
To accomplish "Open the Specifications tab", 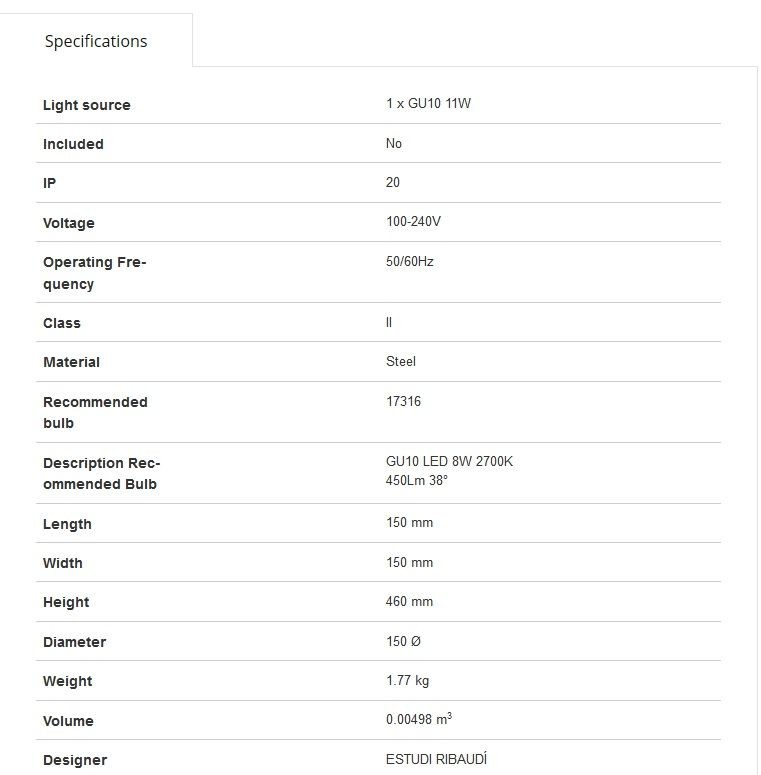I will tap(96, 41).
